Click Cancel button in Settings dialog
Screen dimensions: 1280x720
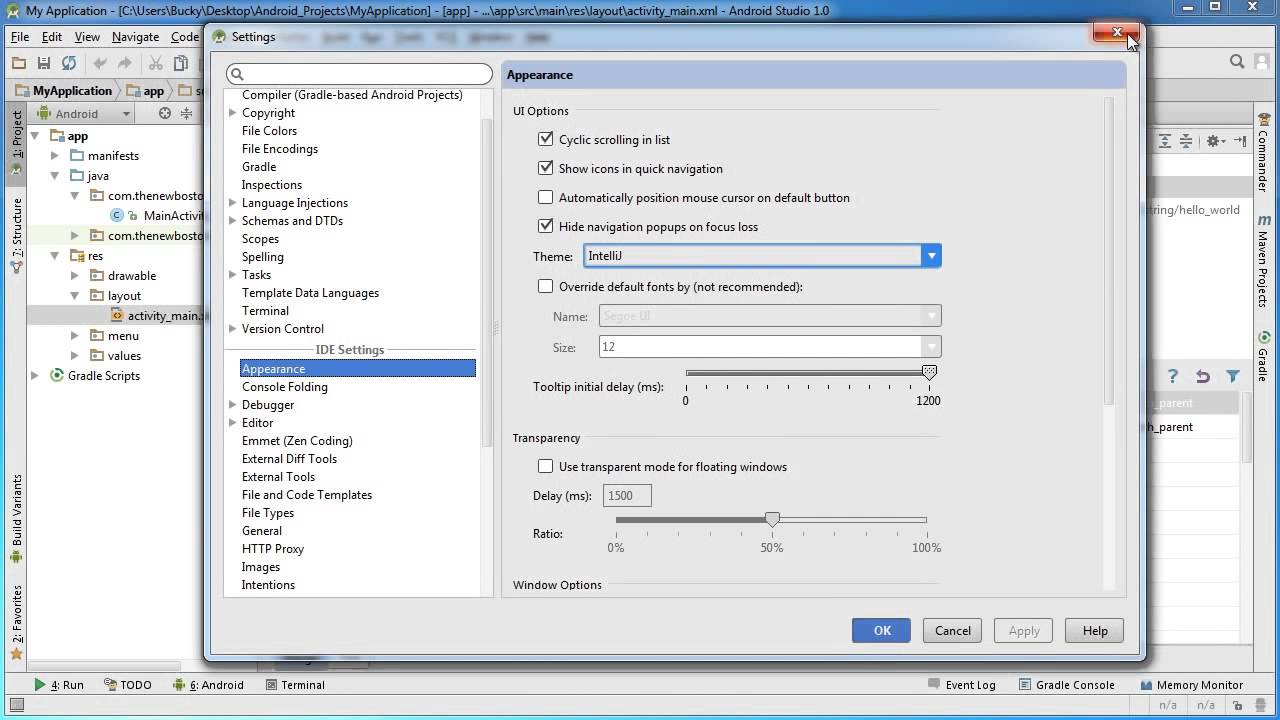[952, 631]
